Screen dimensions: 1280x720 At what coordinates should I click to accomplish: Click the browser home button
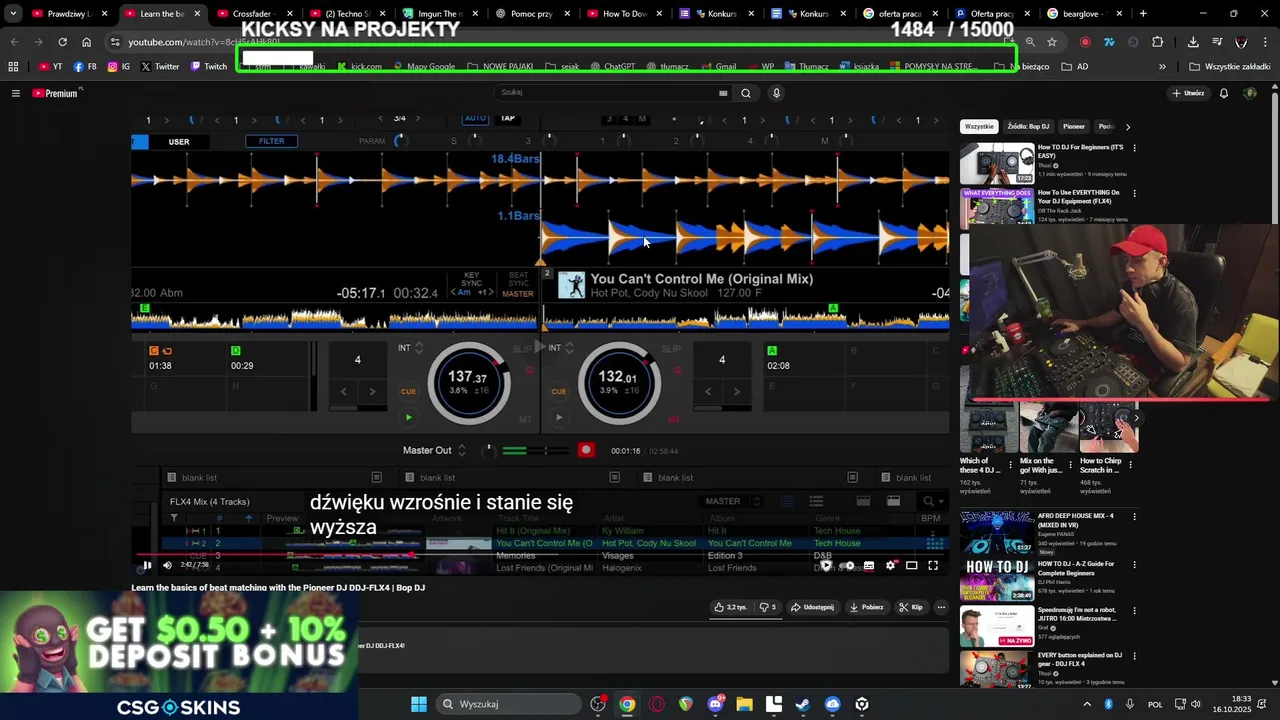click(x=86, y=42)
